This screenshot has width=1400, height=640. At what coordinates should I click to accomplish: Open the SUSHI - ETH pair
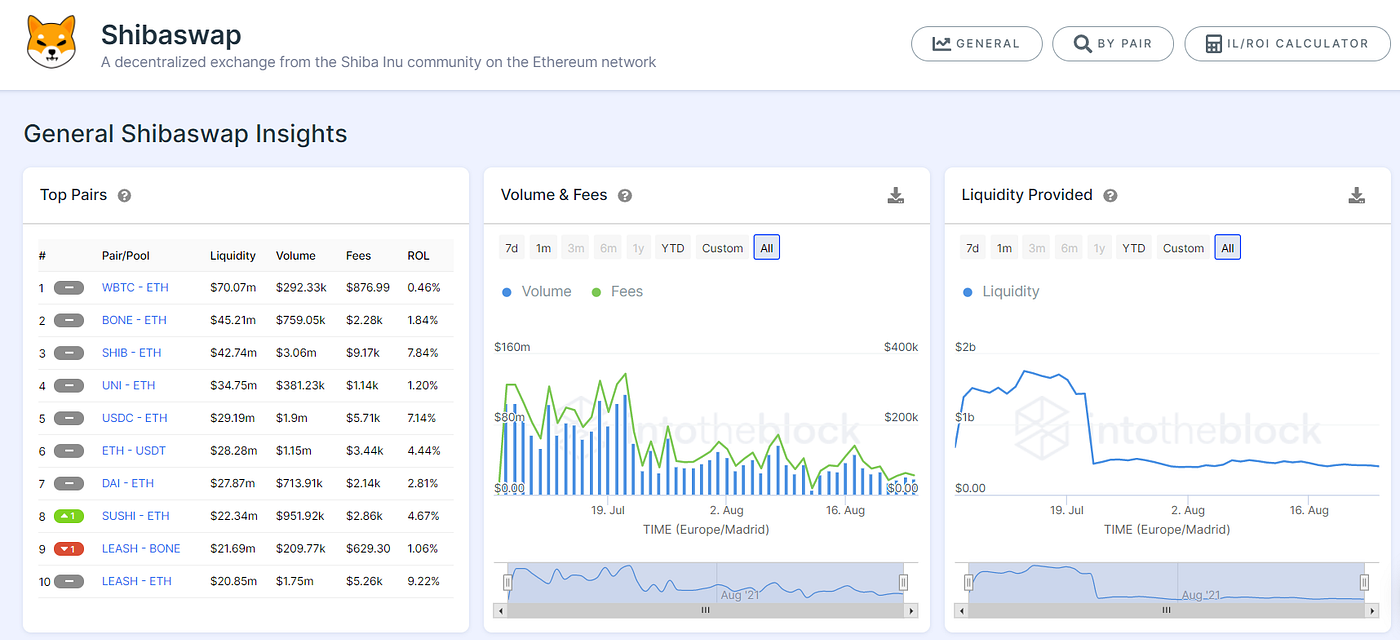pyautogui.click(x=135, y=516)
